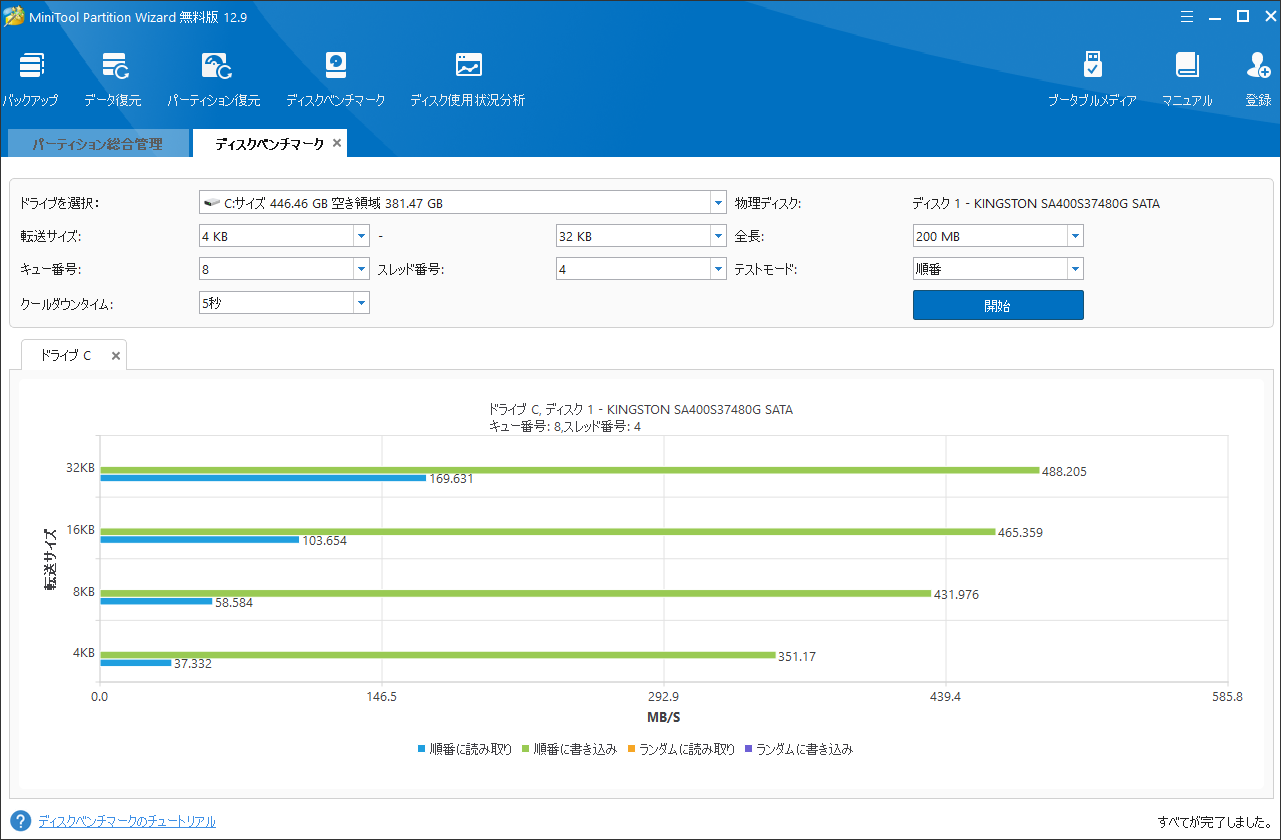Toggle 順番に読み取り legend entry

465,748
